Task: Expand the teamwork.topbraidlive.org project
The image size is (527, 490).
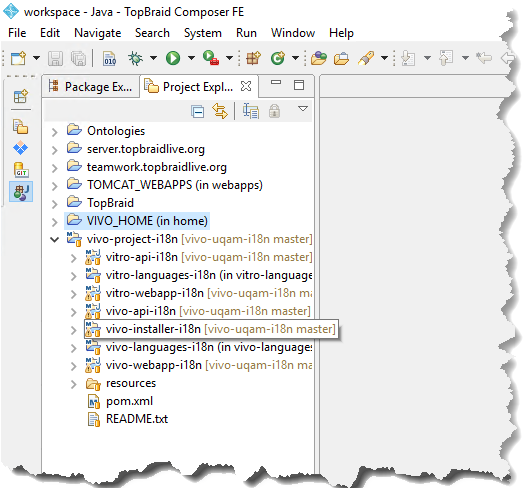Action: (x=54, y=168)
